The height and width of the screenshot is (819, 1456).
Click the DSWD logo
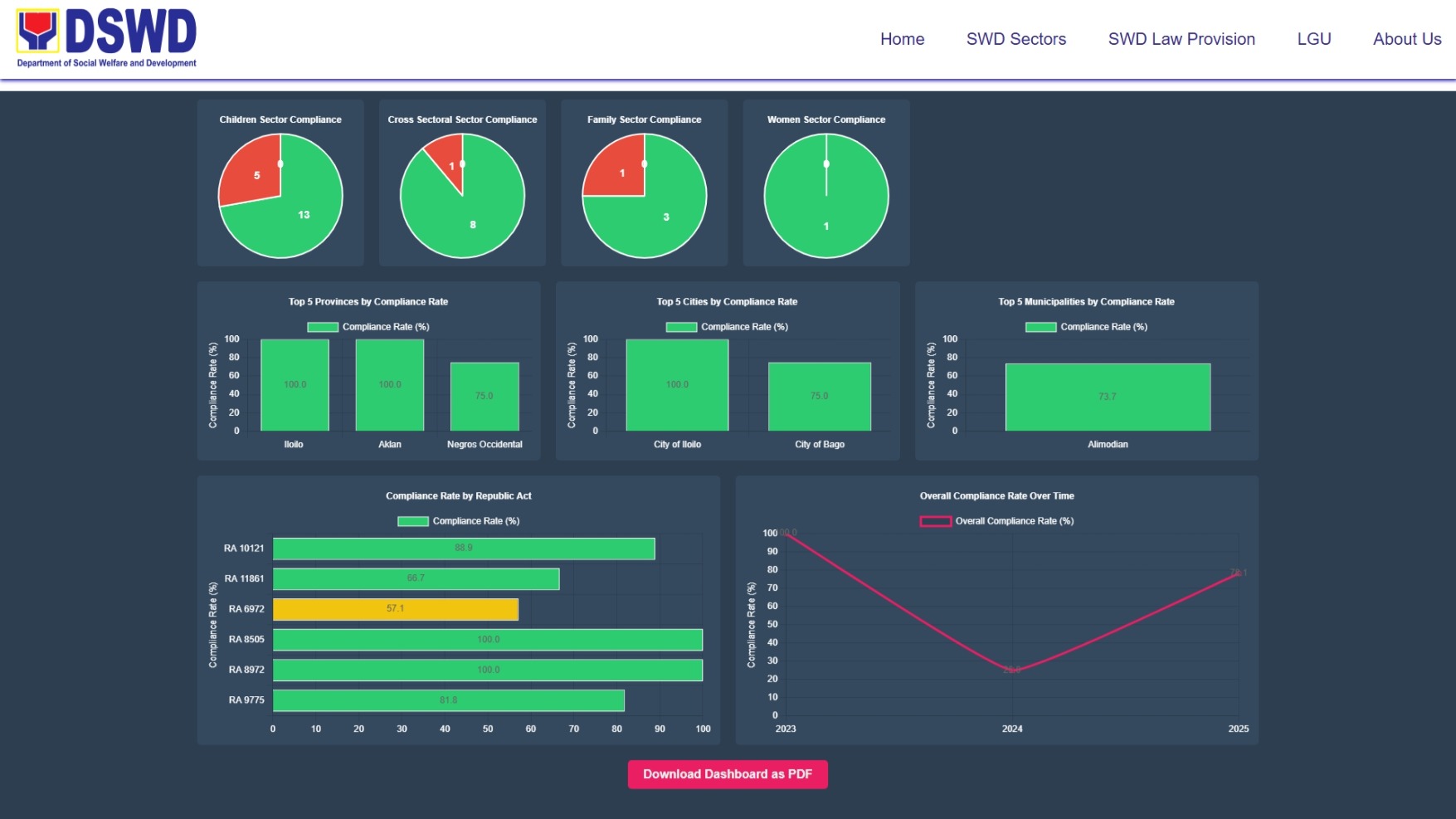pyautogui.click(x=106, y=38)
